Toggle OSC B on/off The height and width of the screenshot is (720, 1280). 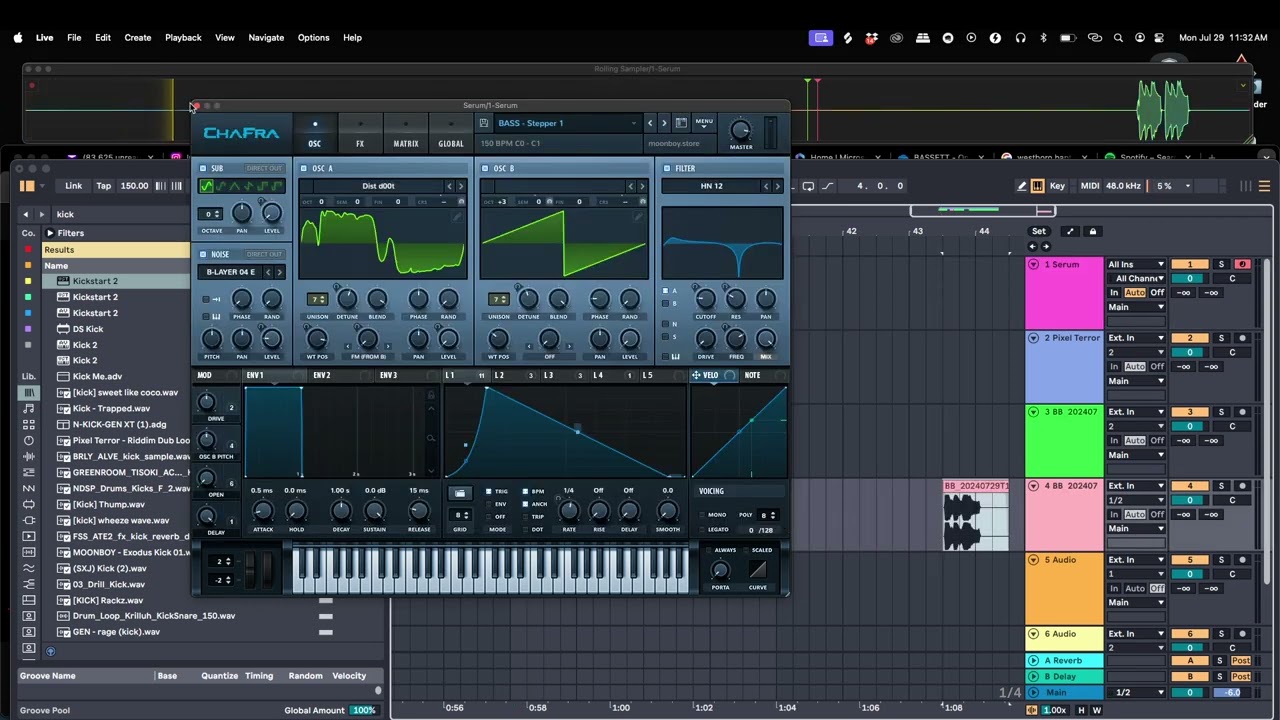pyautogui.click(x=485, y=168)
